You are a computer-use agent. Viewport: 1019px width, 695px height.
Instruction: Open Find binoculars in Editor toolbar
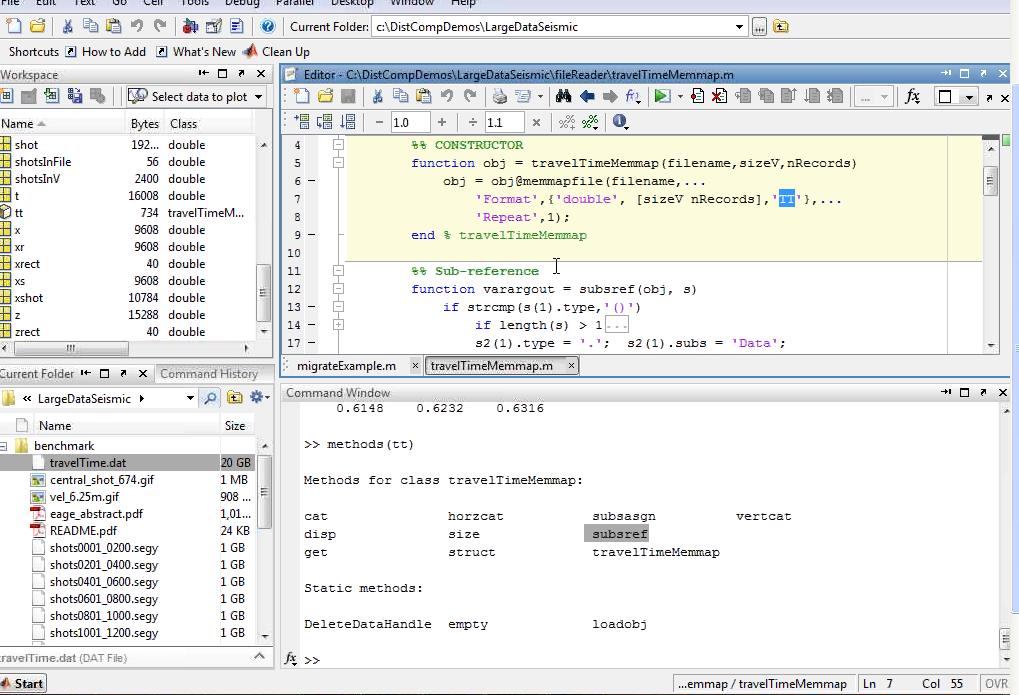pos(563,96)
